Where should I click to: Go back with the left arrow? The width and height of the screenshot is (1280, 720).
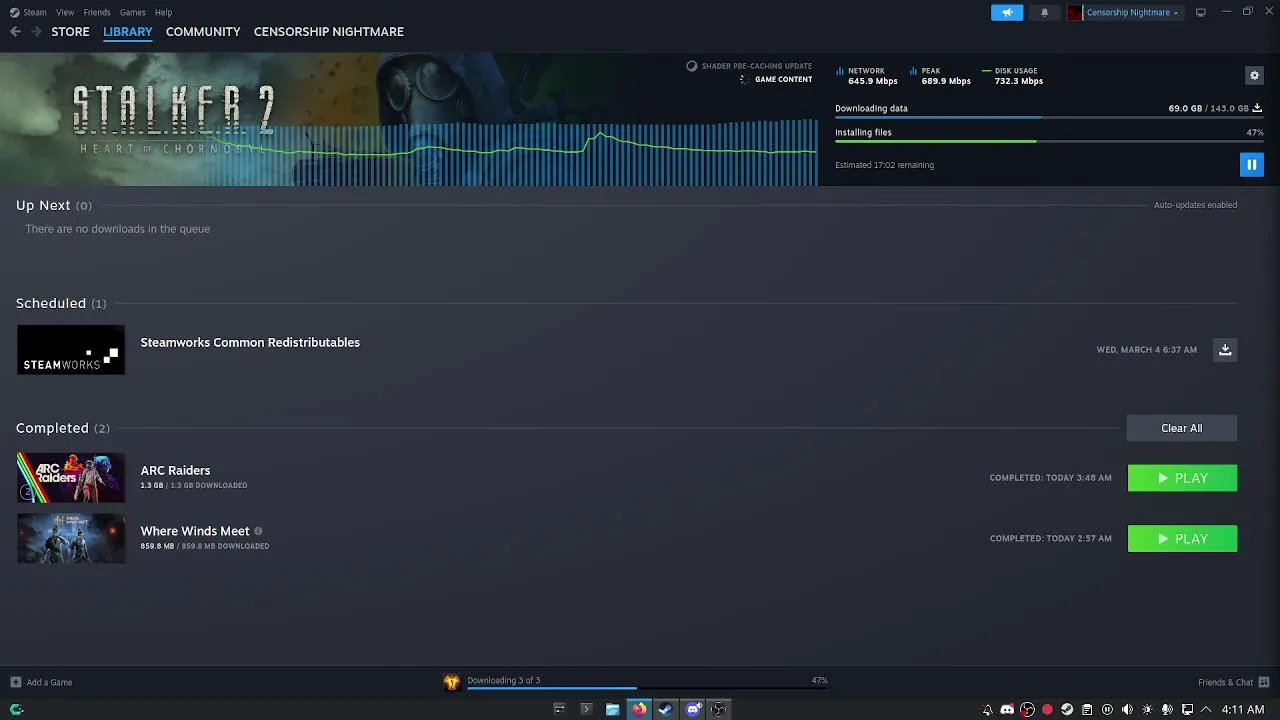[x=15, y=32]
